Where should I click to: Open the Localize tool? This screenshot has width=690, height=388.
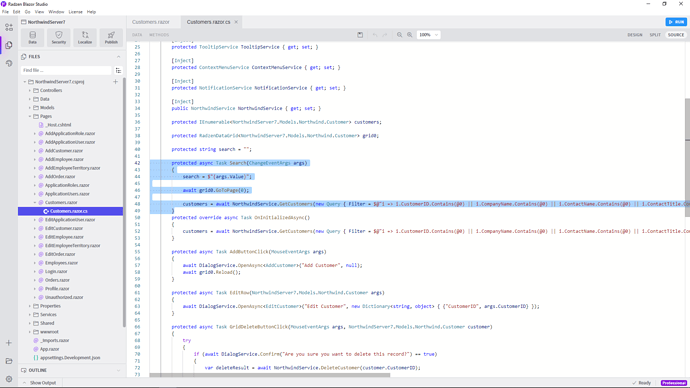coord(85,37)
